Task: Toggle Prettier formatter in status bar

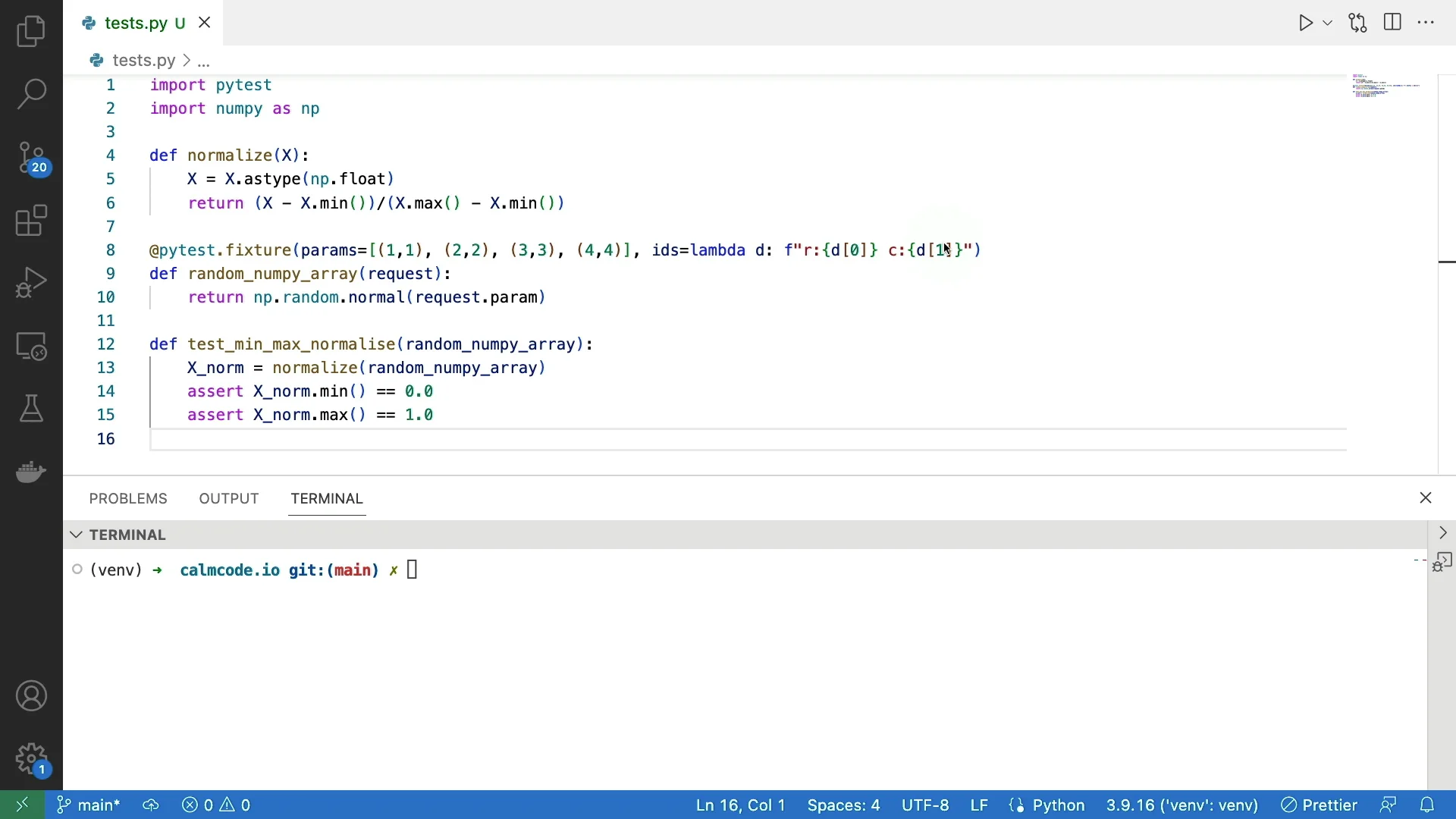Action: point(1320,805)
